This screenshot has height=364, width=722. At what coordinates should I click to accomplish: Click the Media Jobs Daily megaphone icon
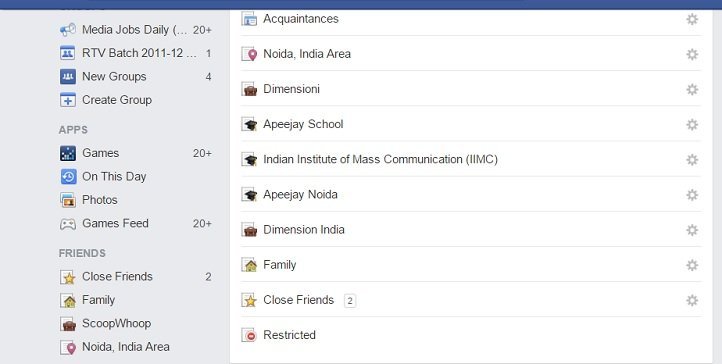68,30
